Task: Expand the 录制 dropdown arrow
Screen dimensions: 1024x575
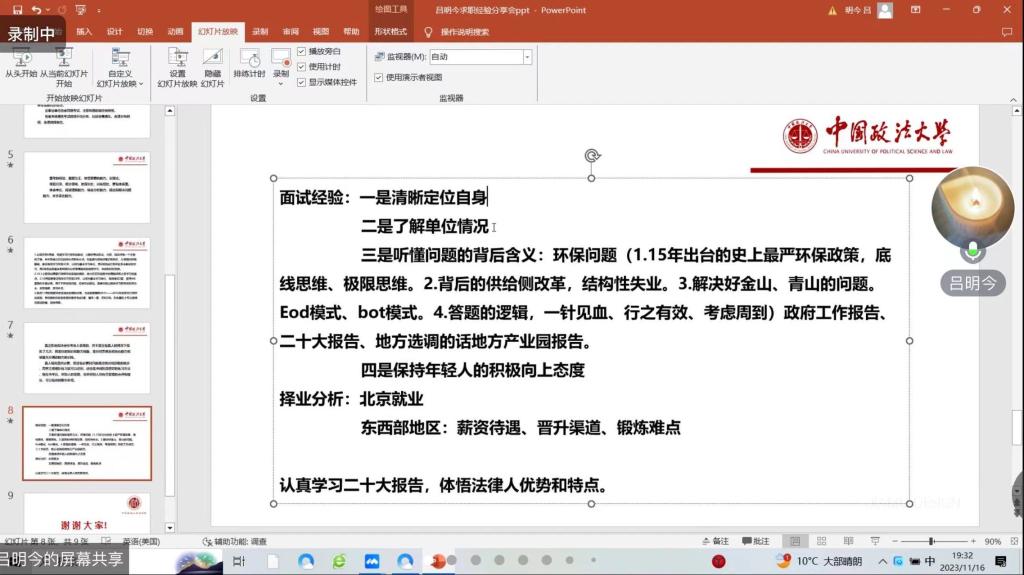Action: pos(281,84)
